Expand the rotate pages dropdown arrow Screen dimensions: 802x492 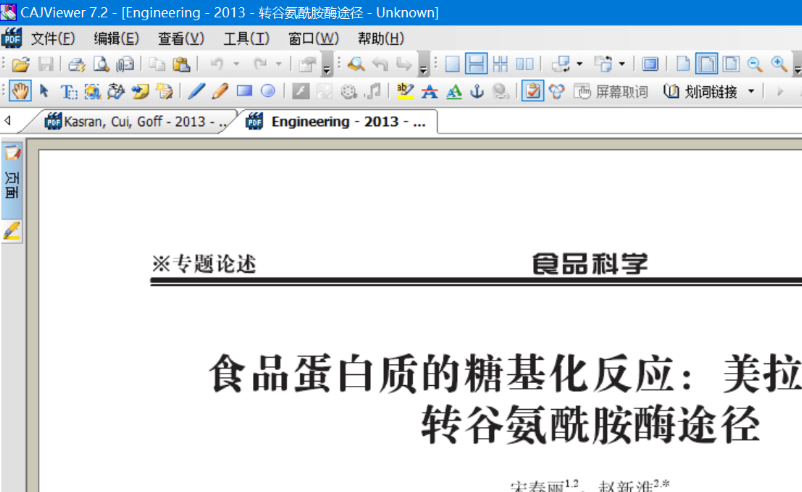580,64
